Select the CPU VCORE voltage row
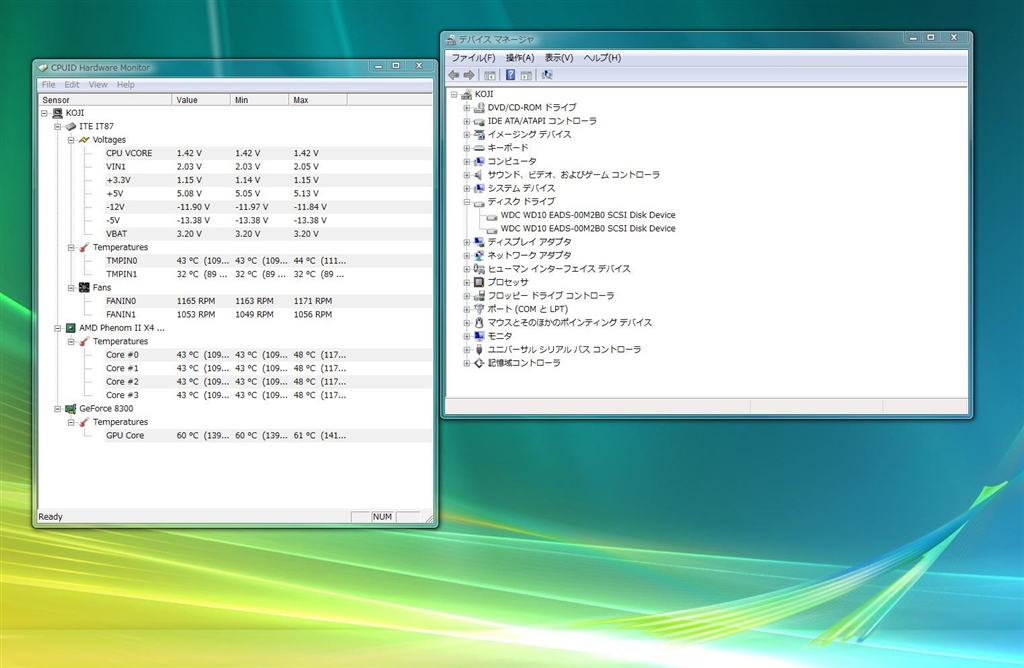 click(x=129, y=153)
